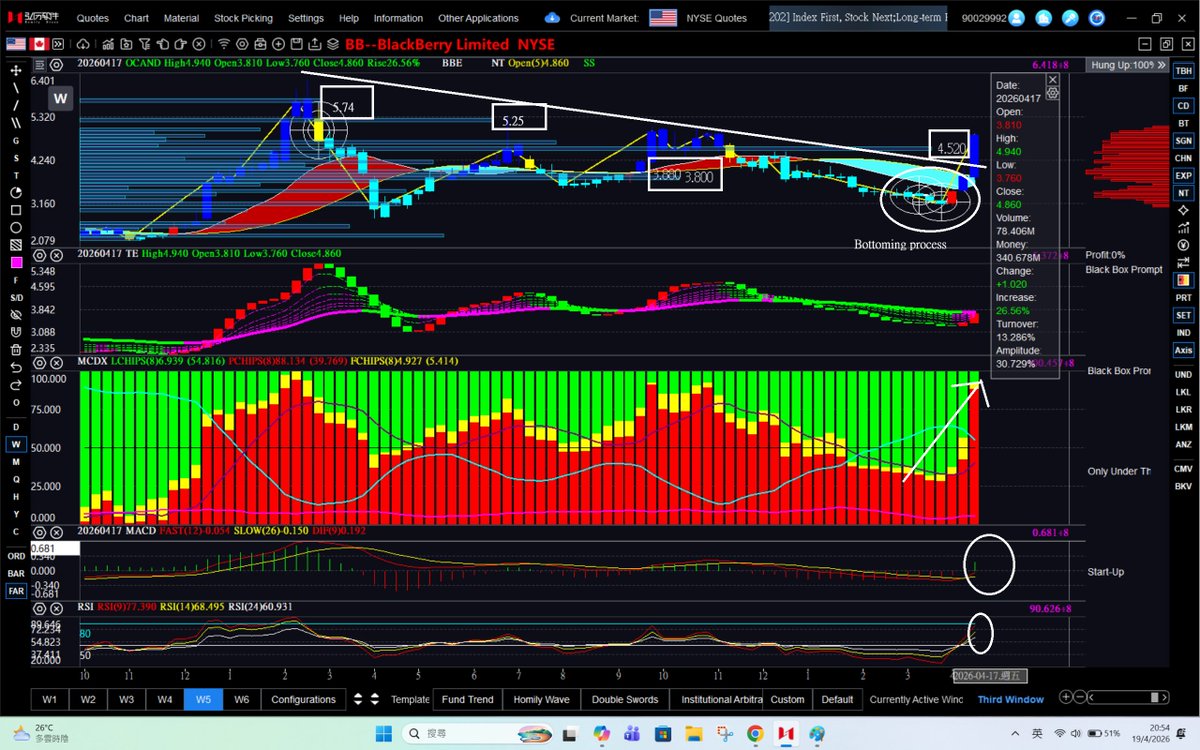Click the filter funnel toolbar icon

(144, 44)
